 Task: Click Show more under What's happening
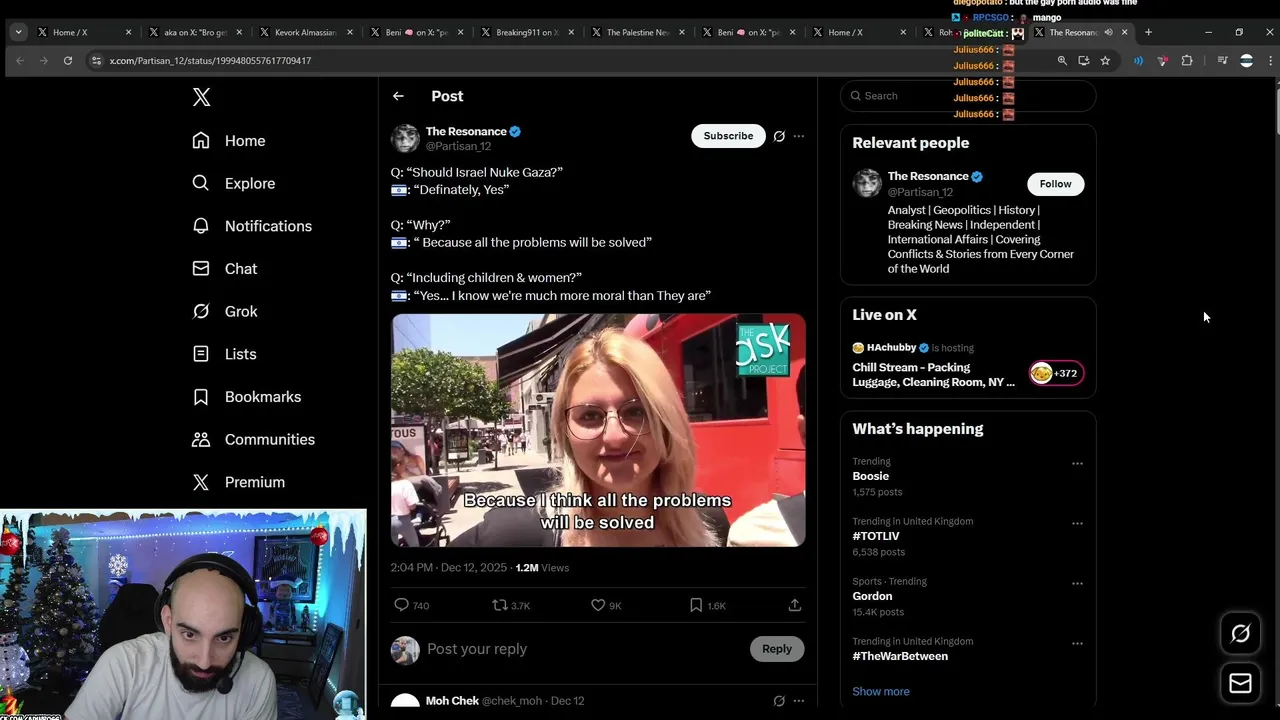point(881,691)
